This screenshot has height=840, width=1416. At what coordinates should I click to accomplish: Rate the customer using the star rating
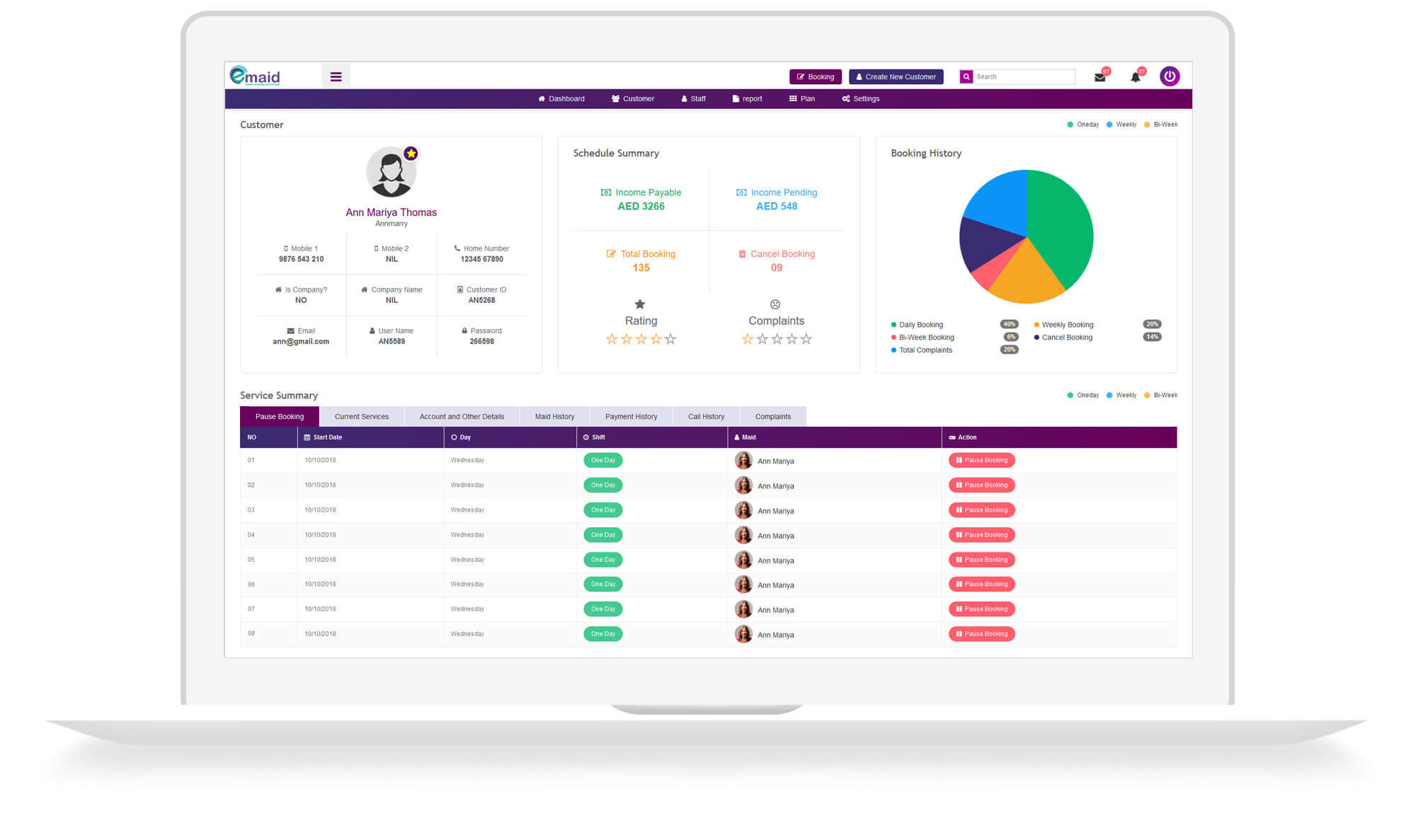pos(640,339)
